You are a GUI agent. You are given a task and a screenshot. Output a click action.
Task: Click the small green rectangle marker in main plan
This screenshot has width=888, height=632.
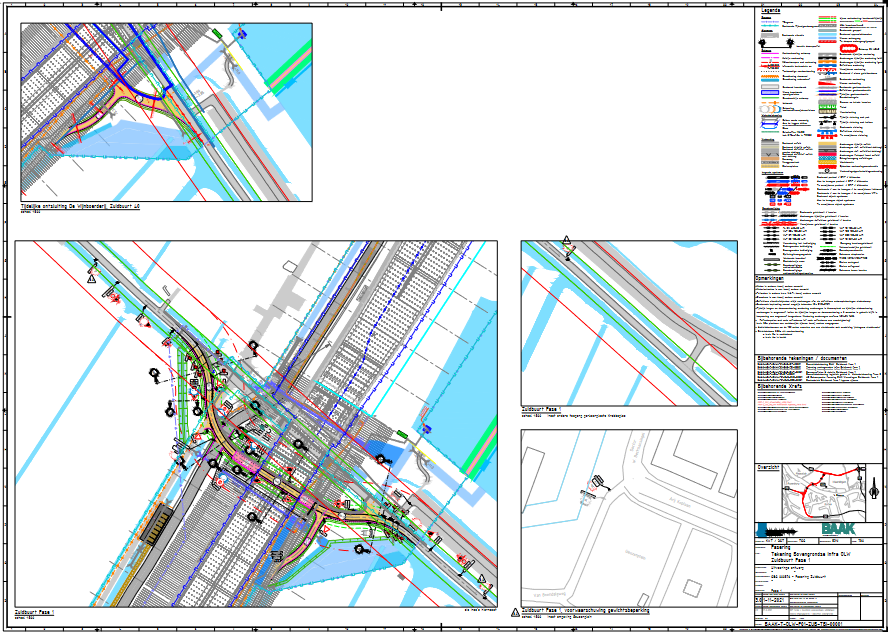[403, 432]
